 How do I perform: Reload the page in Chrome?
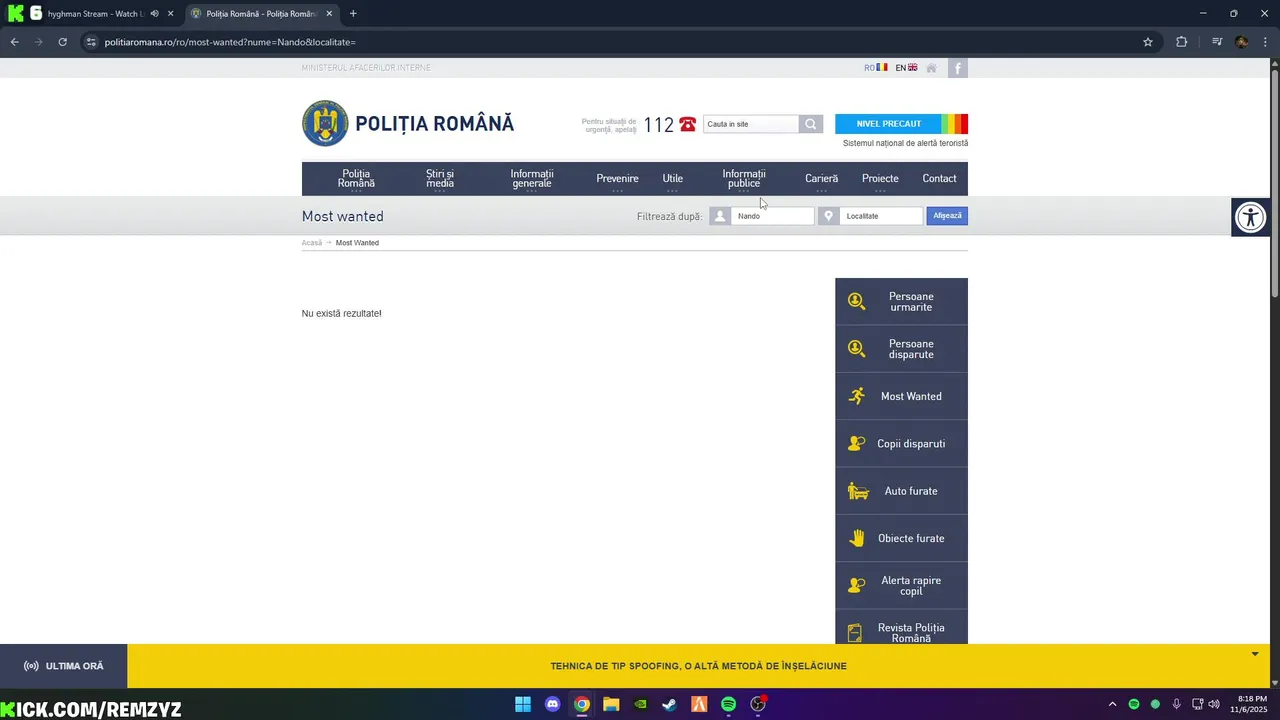coord(62,42)
